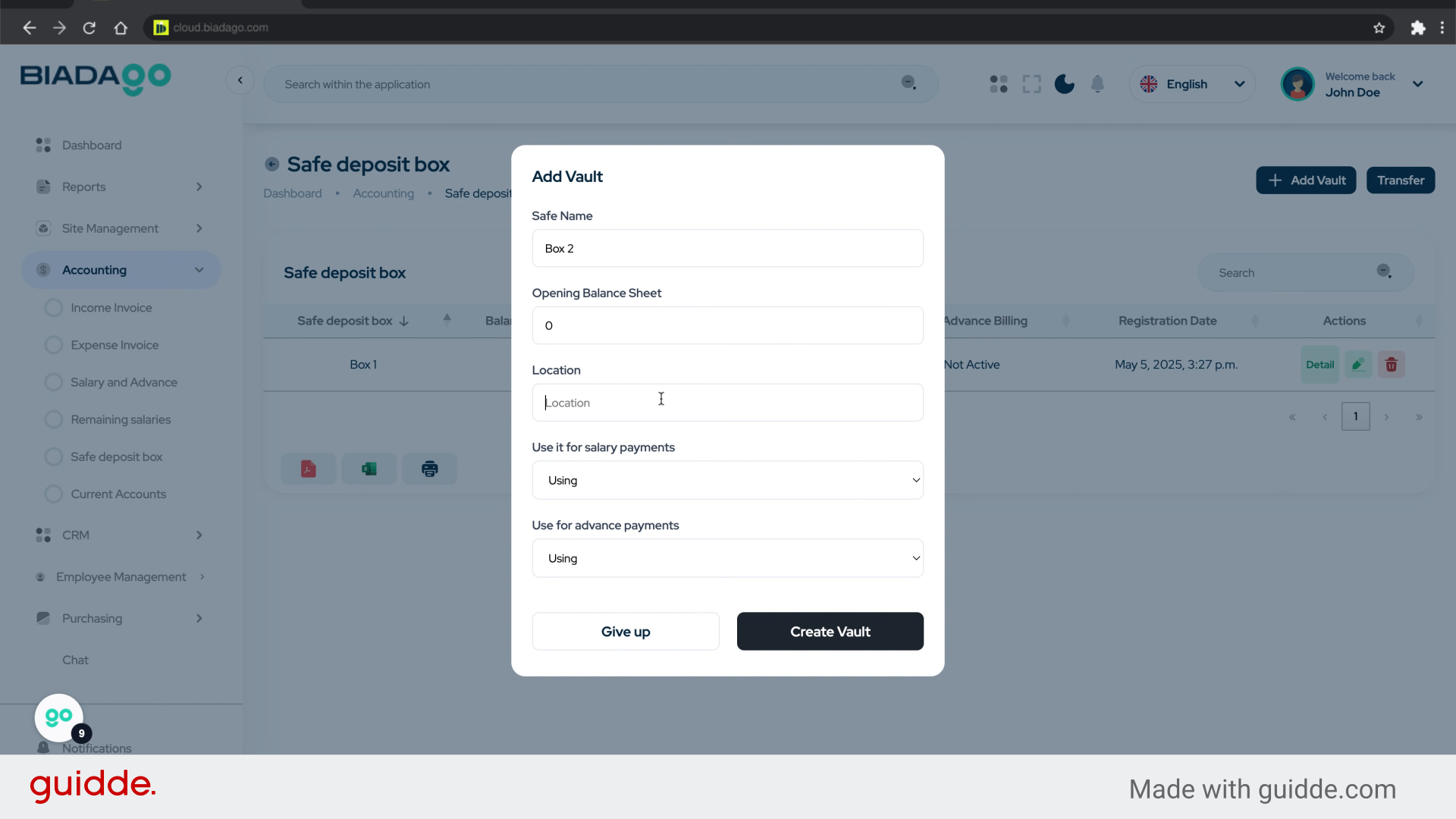This screenshot has width=1456, height=819.
Task: Expand the Reports sidebar menu
Action: point(121,187)
